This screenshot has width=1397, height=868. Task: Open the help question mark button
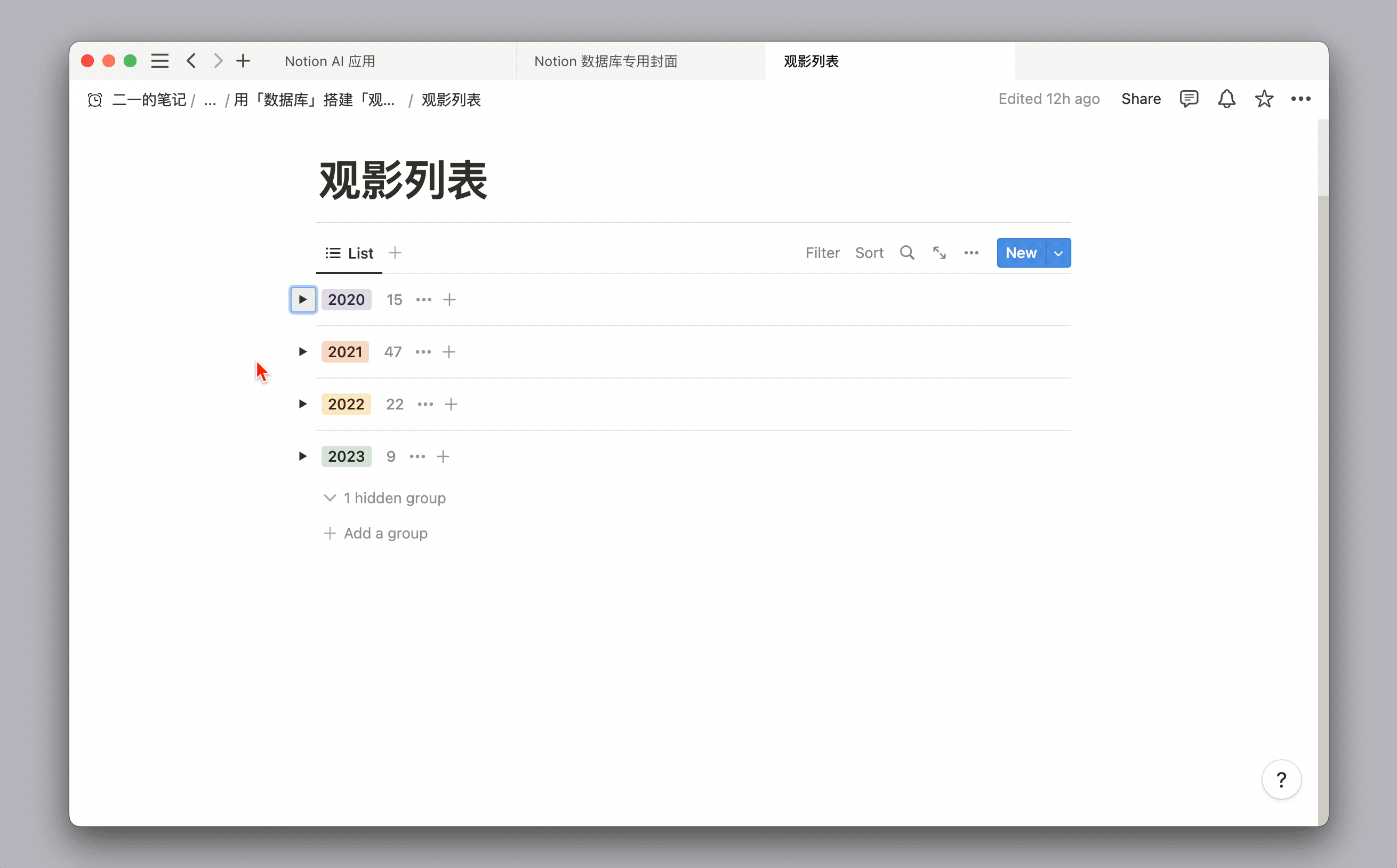[x=1281, y=779]
